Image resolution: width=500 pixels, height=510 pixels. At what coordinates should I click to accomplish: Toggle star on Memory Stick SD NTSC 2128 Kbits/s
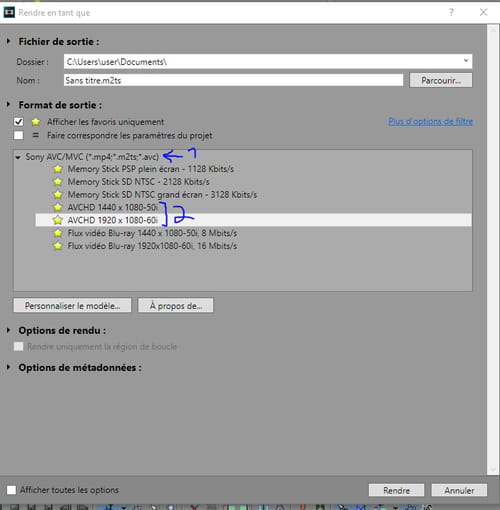click(58, 182)
